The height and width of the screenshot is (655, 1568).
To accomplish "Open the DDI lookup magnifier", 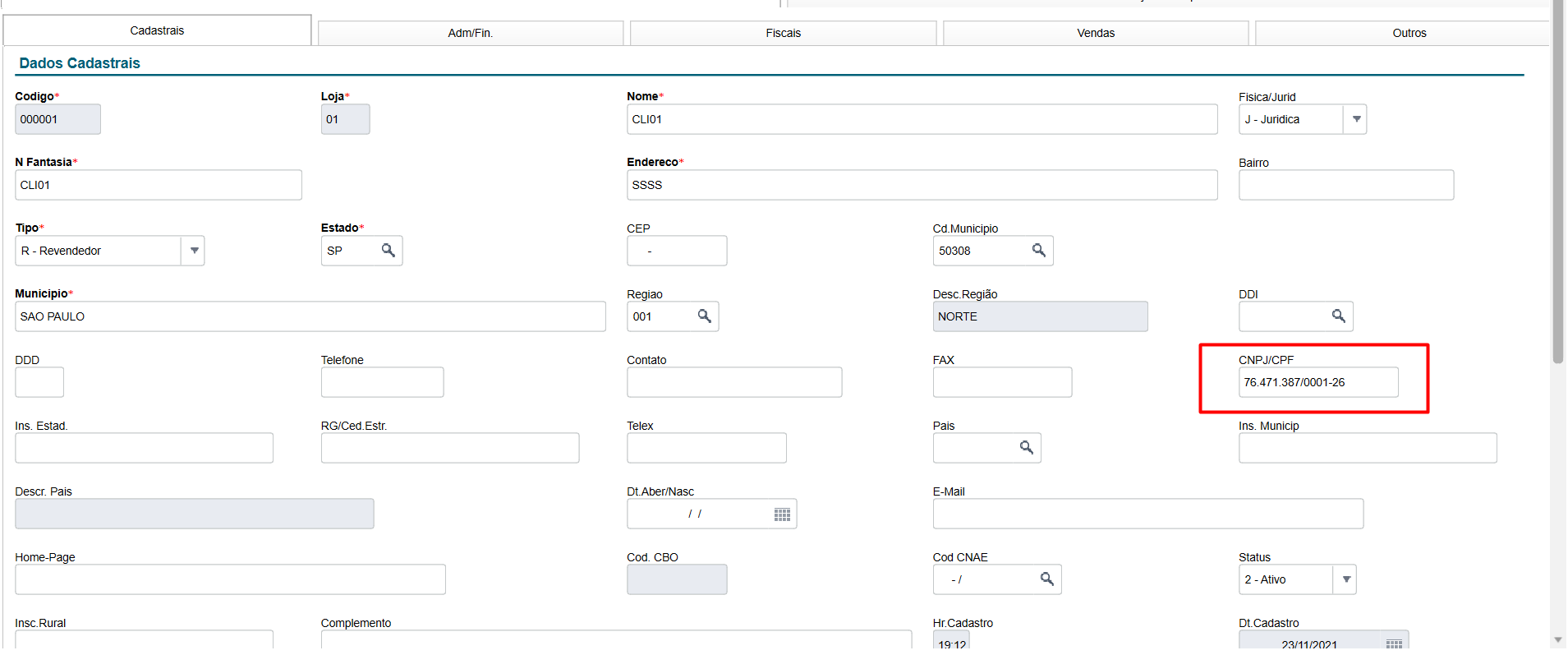I will (x=1339, y=316).
